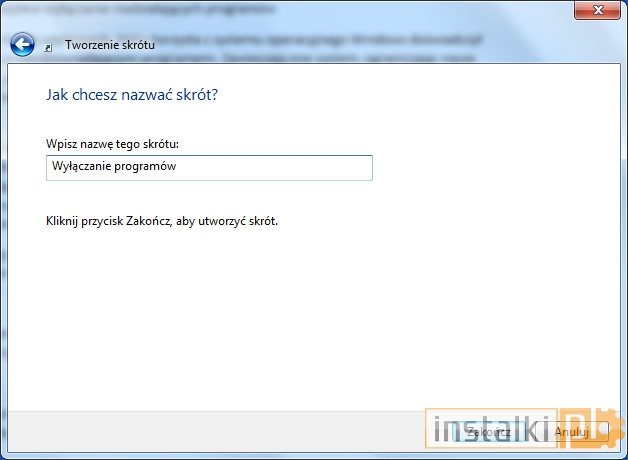
Task: Click the shortcut icon beside Tworzenie skrótu
Action: coord(50,46)
